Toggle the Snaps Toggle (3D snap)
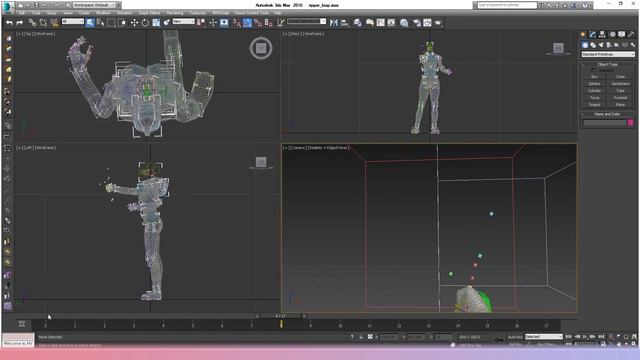The height and width of the screenshot is (360, 640). pos(236,23)
